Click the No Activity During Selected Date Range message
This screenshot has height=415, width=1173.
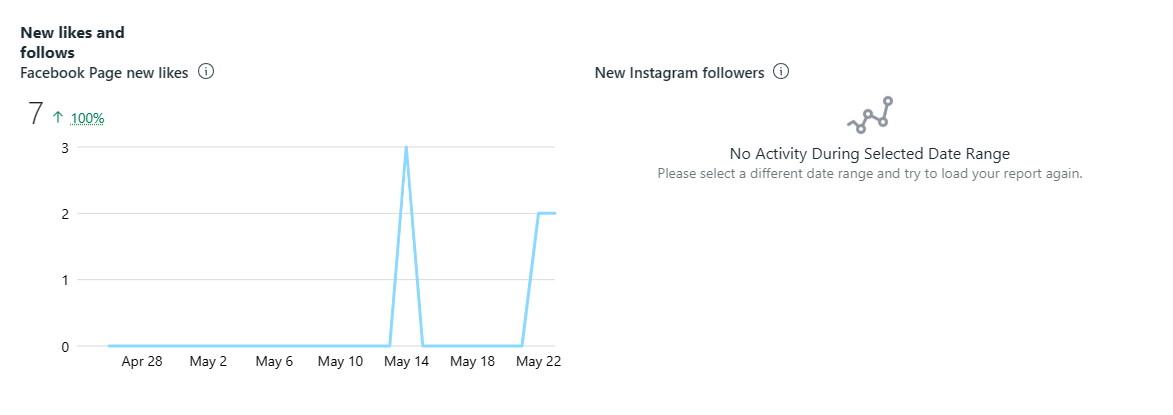869,154
